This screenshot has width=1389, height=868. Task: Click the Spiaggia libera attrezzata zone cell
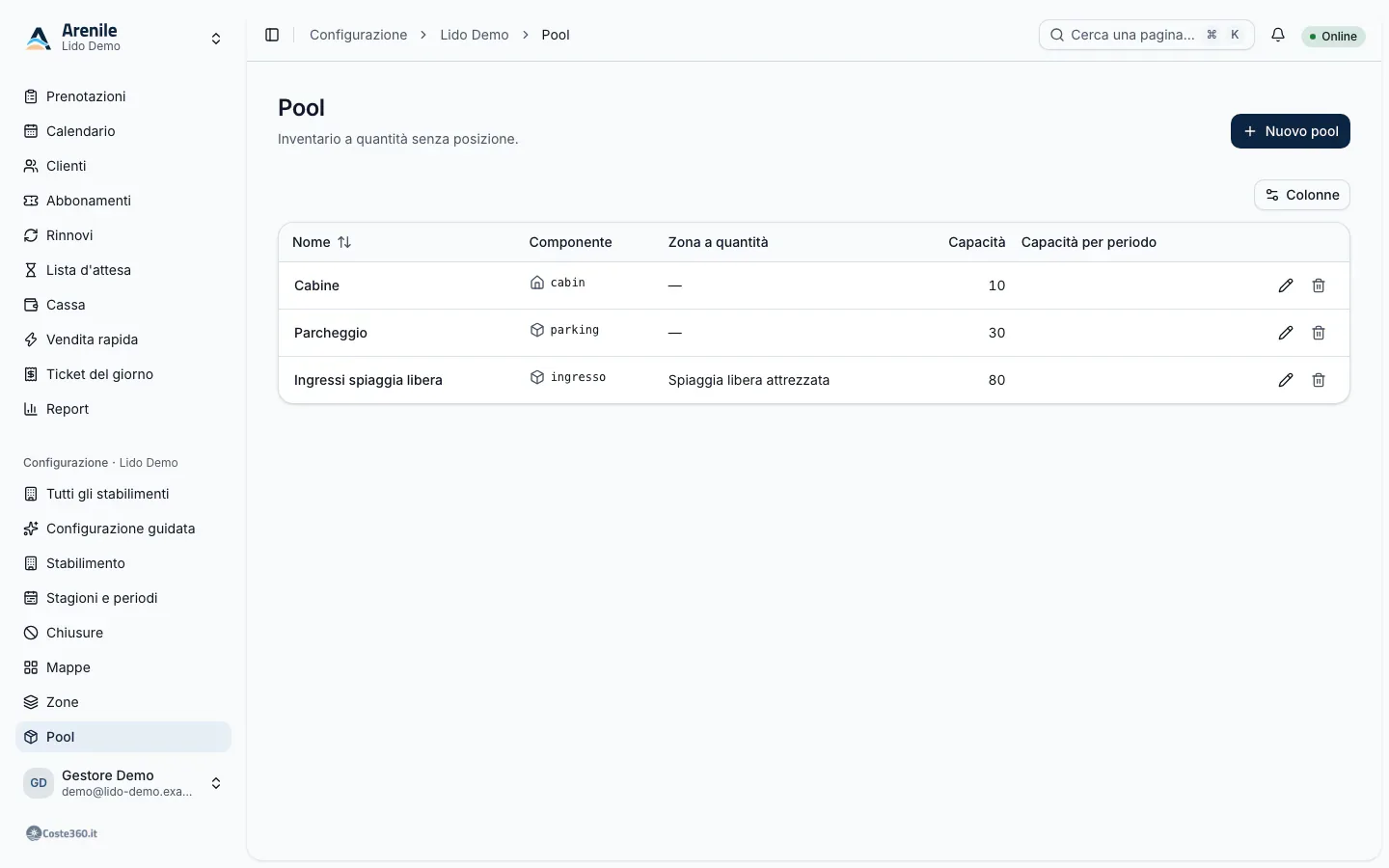pyautogui.click(x=749, y=380)
